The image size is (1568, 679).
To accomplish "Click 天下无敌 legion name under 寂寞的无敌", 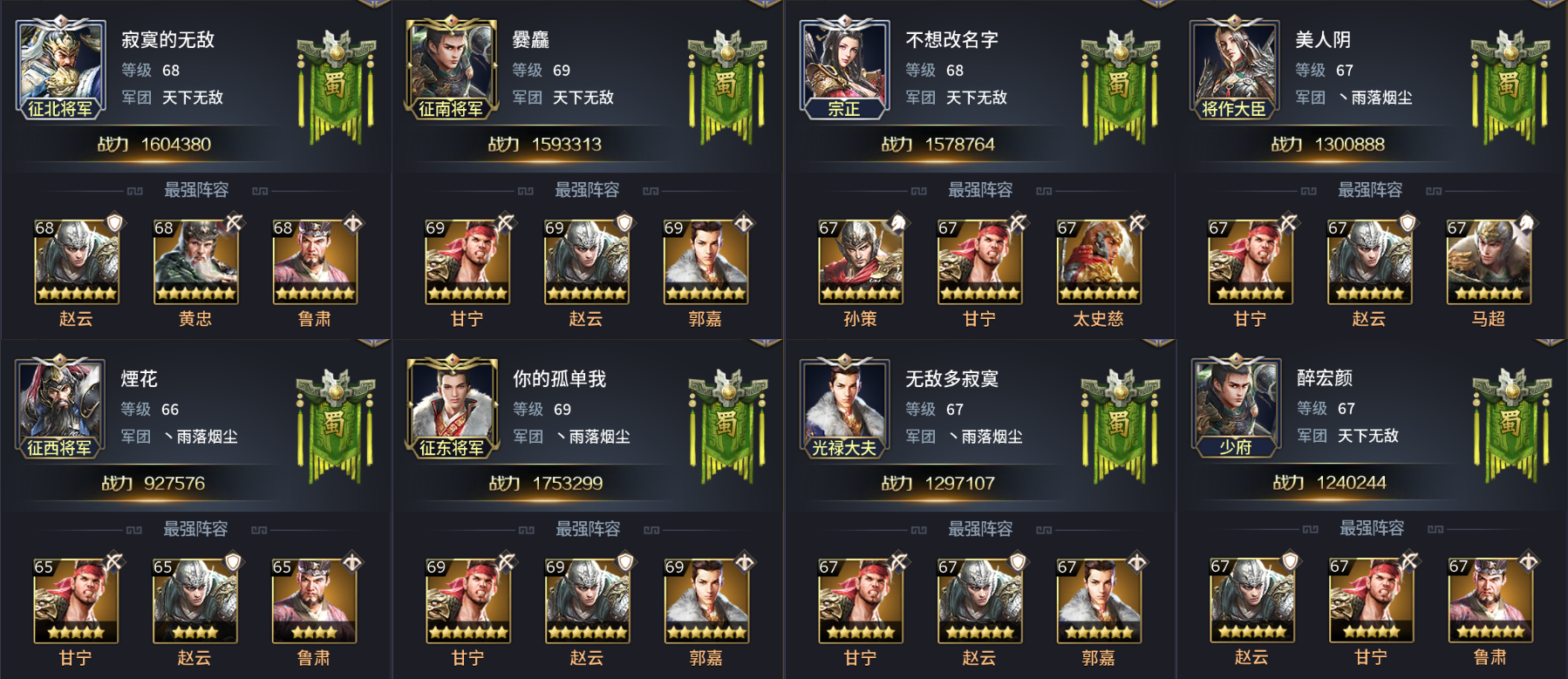I will coord(193,98).
